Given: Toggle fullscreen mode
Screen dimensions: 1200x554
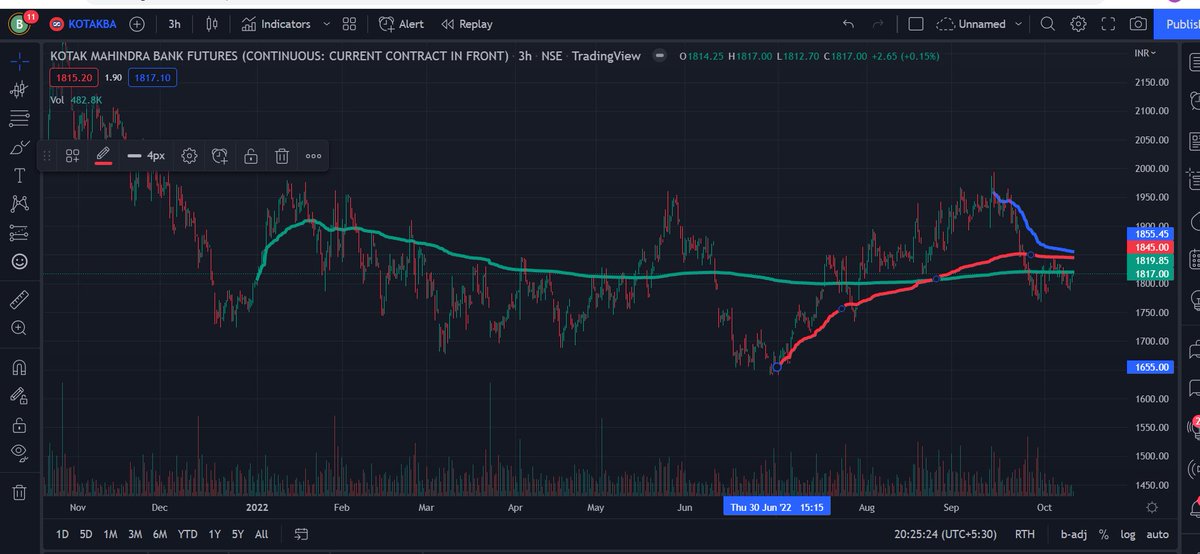Looking at the screenshot, I should click(x=1108, y=24).
